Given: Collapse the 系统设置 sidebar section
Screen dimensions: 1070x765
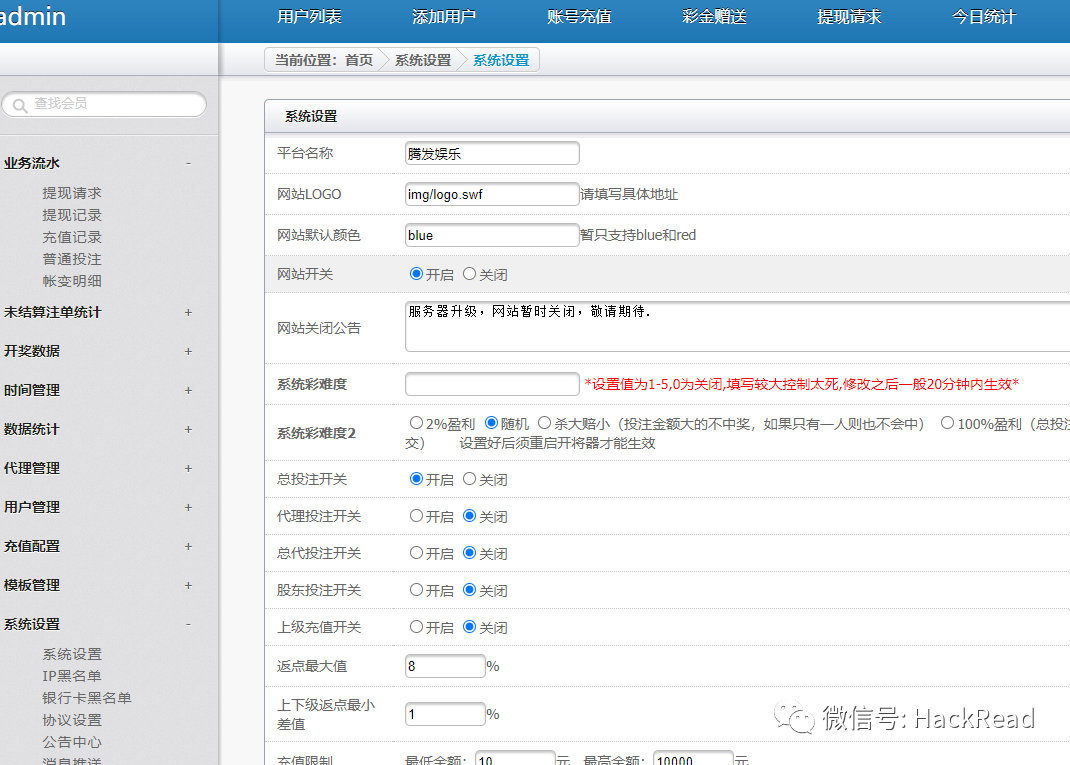Looking at the screenshot, I should pyautogui.click(x=188, y=624).
